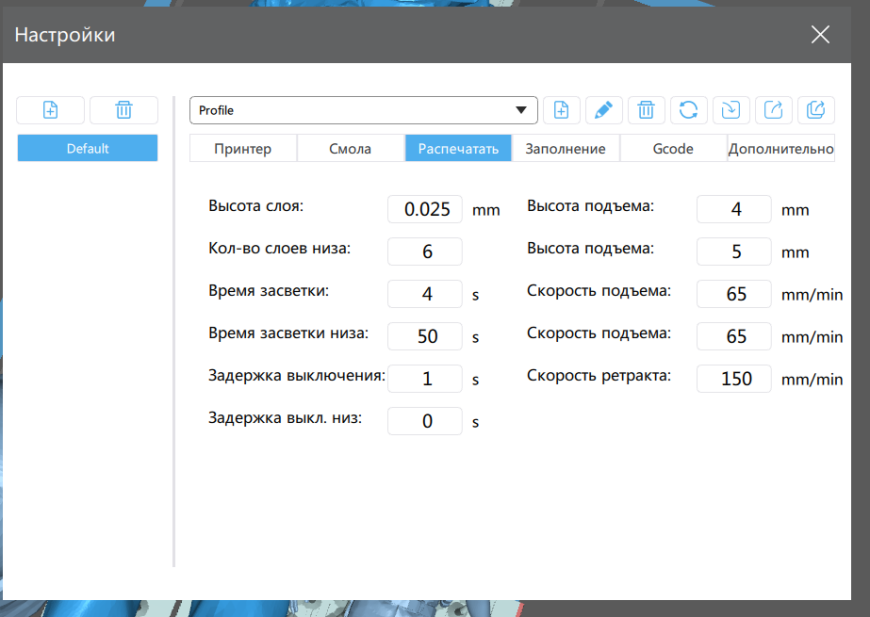The width and height of the screenshot is (870, 617).
Task: Switch to the Смола tab
Action: coord(350,149)
